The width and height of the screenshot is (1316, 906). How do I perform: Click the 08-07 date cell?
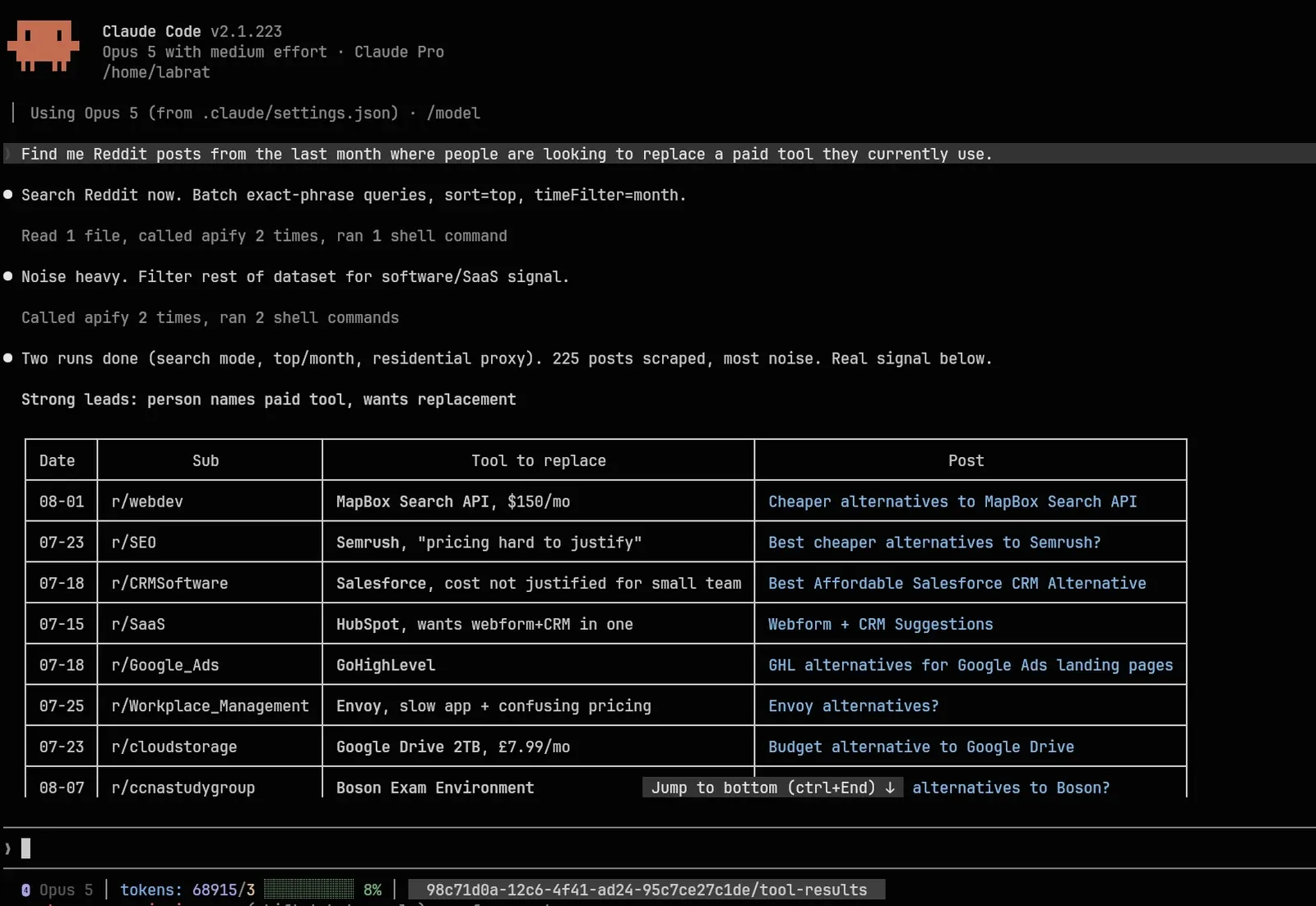tap(62, 788)
